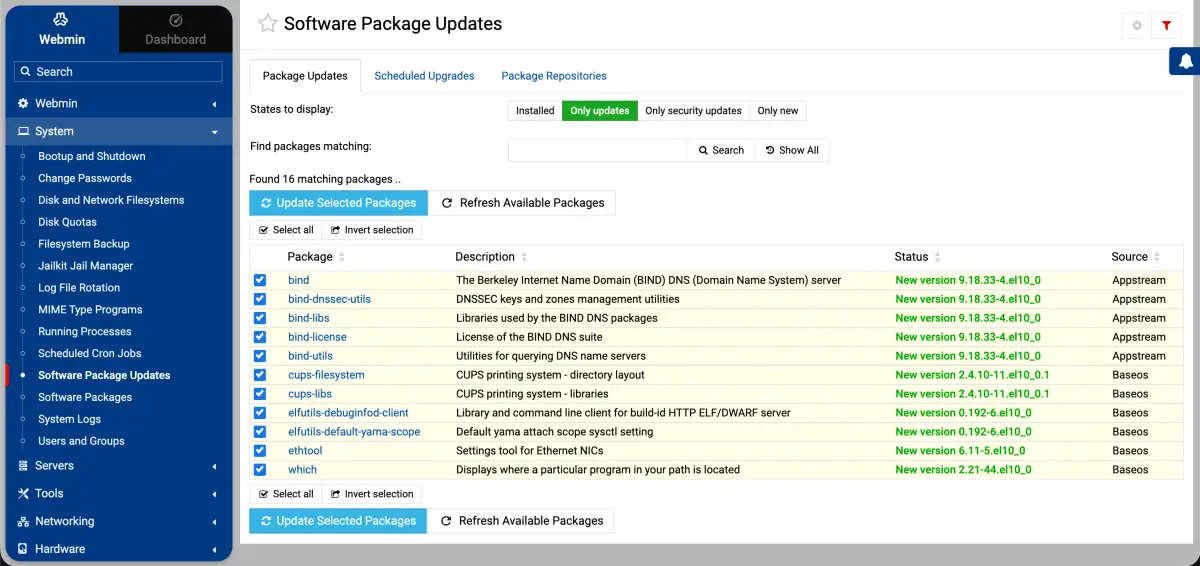Image resolution: width=1200 pixels, height=566 pixels.
Task: Open the ethtool package link
Action: click(x=305, y=451)
